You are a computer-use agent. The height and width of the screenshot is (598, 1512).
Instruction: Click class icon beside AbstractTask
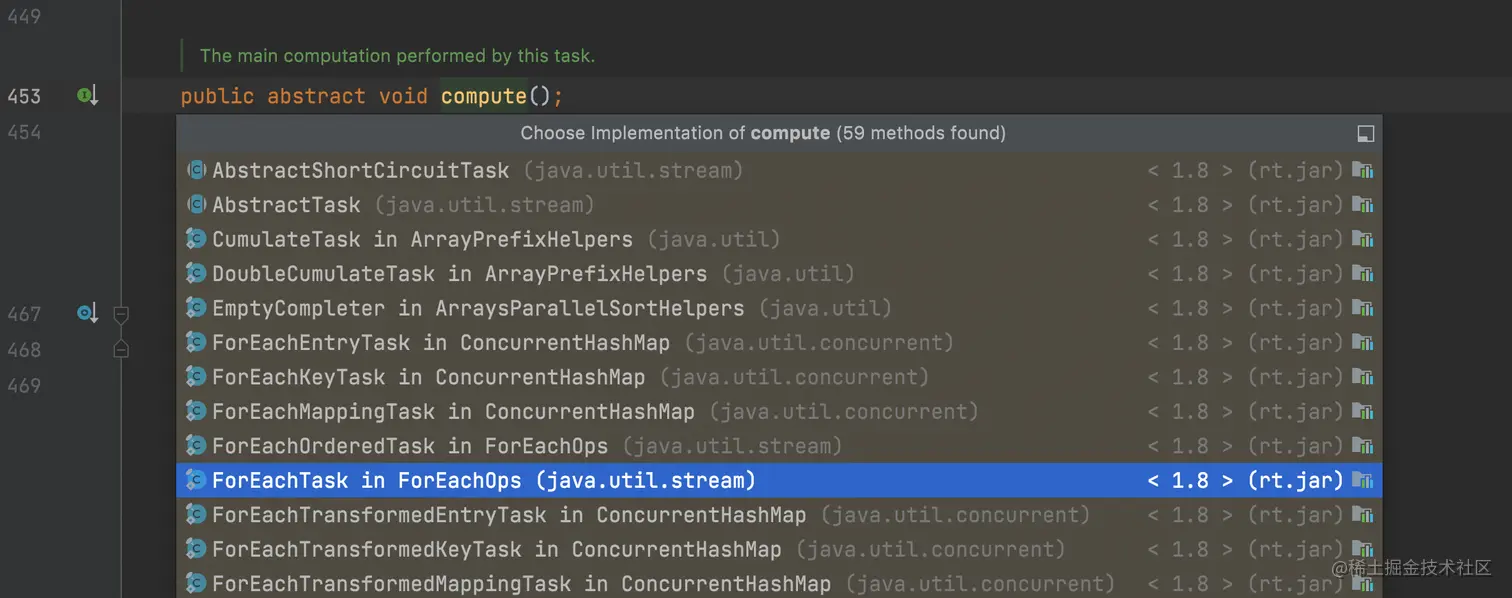coord(196,205)
